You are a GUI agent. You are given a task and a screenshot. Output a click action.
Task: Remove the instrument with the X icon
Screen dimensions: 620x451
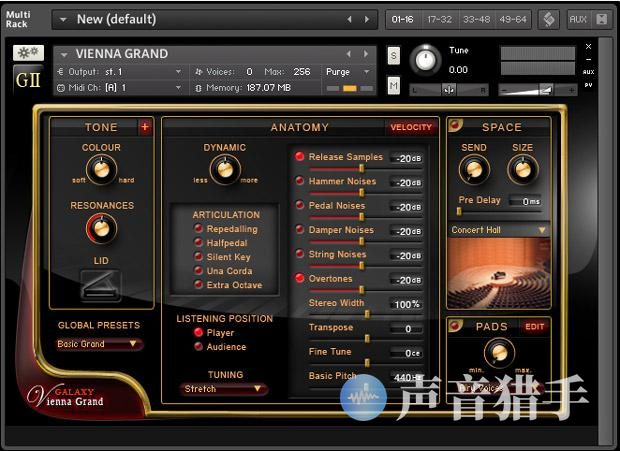click(588, 47)
